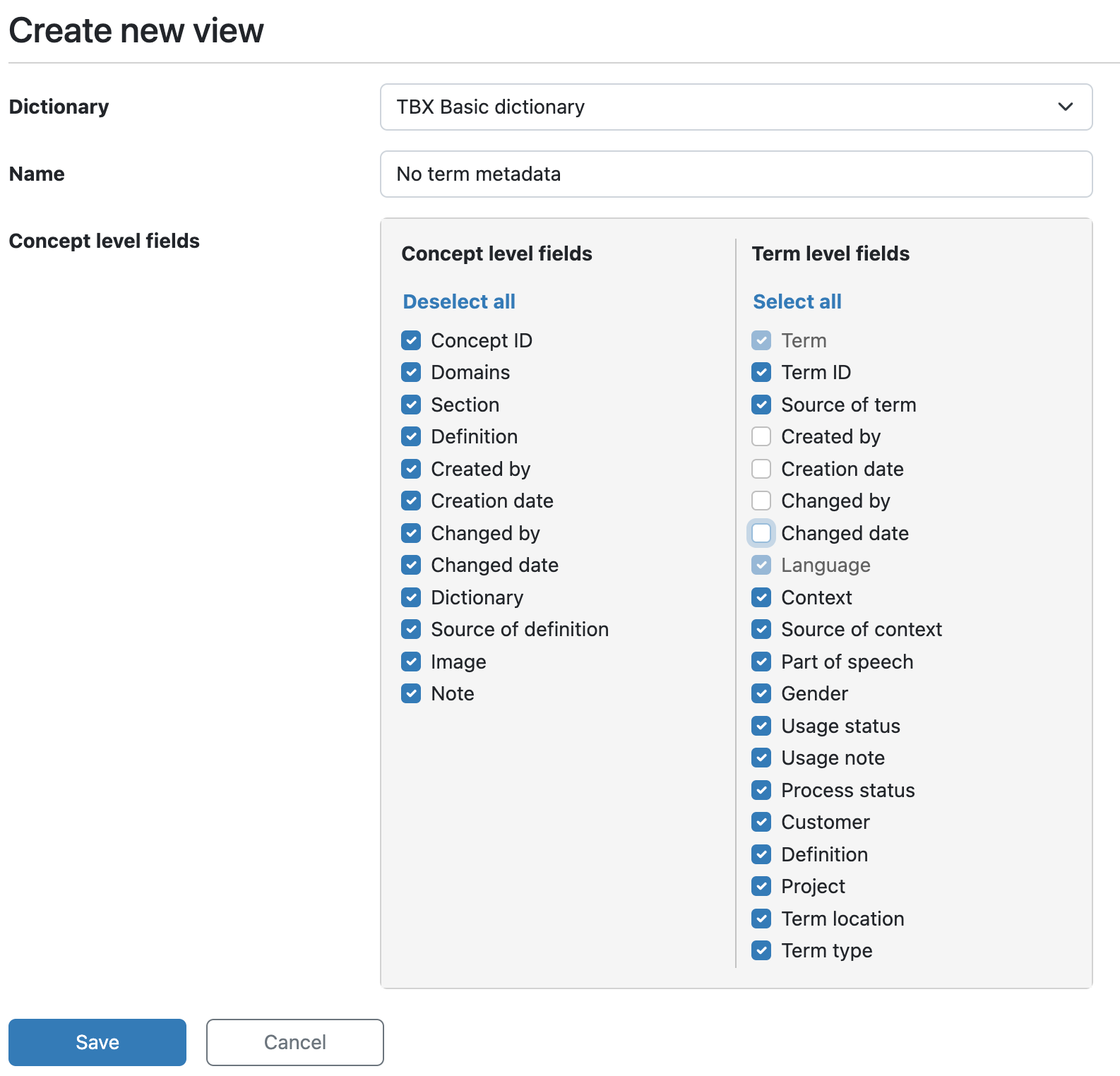
Task: Uncheck the Domains checkbox
Action: [x=411, y=372]
